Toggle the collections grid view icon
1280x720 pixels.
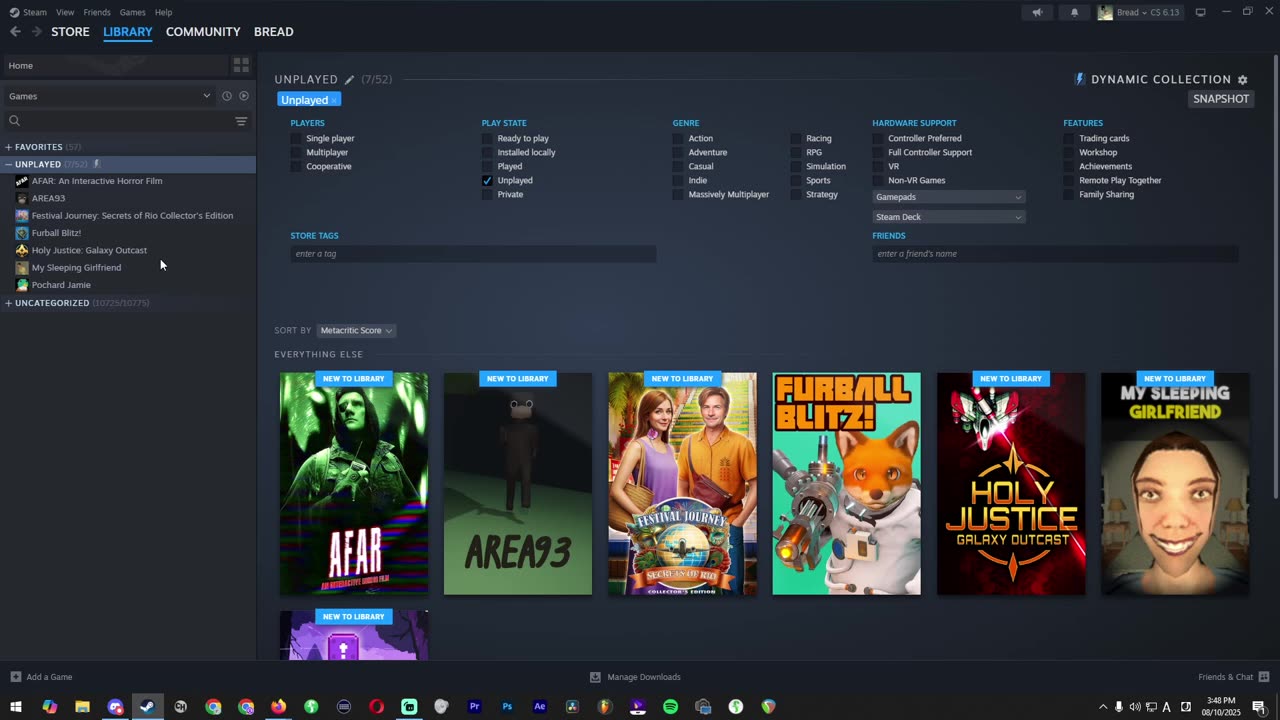tap(241, 65)
